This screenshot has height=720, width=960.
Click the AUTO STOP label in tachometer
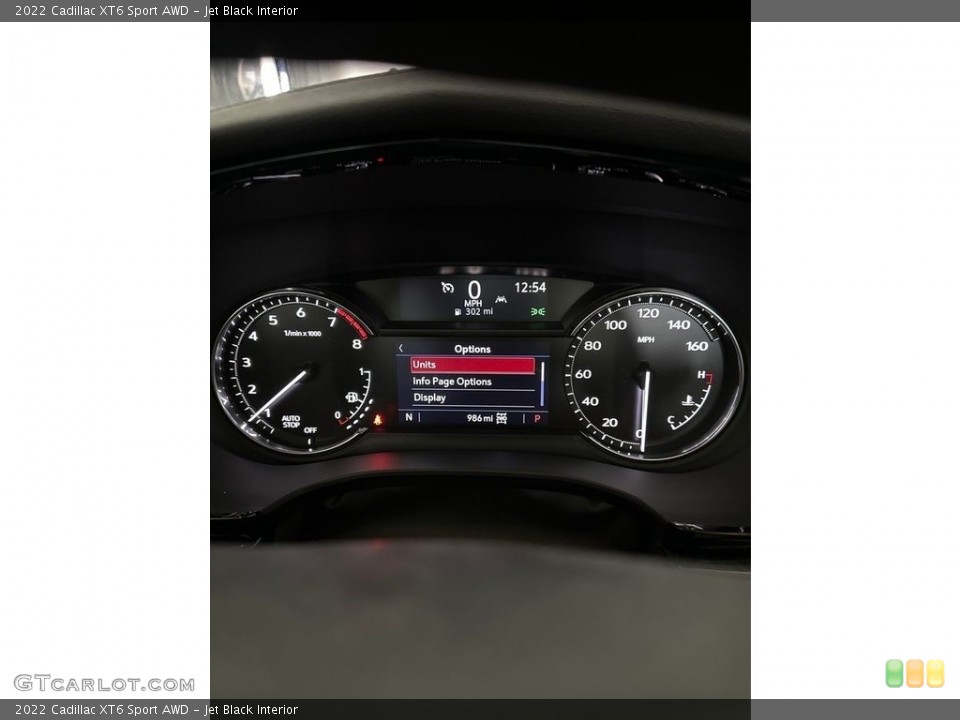click(x=291, y=421)
